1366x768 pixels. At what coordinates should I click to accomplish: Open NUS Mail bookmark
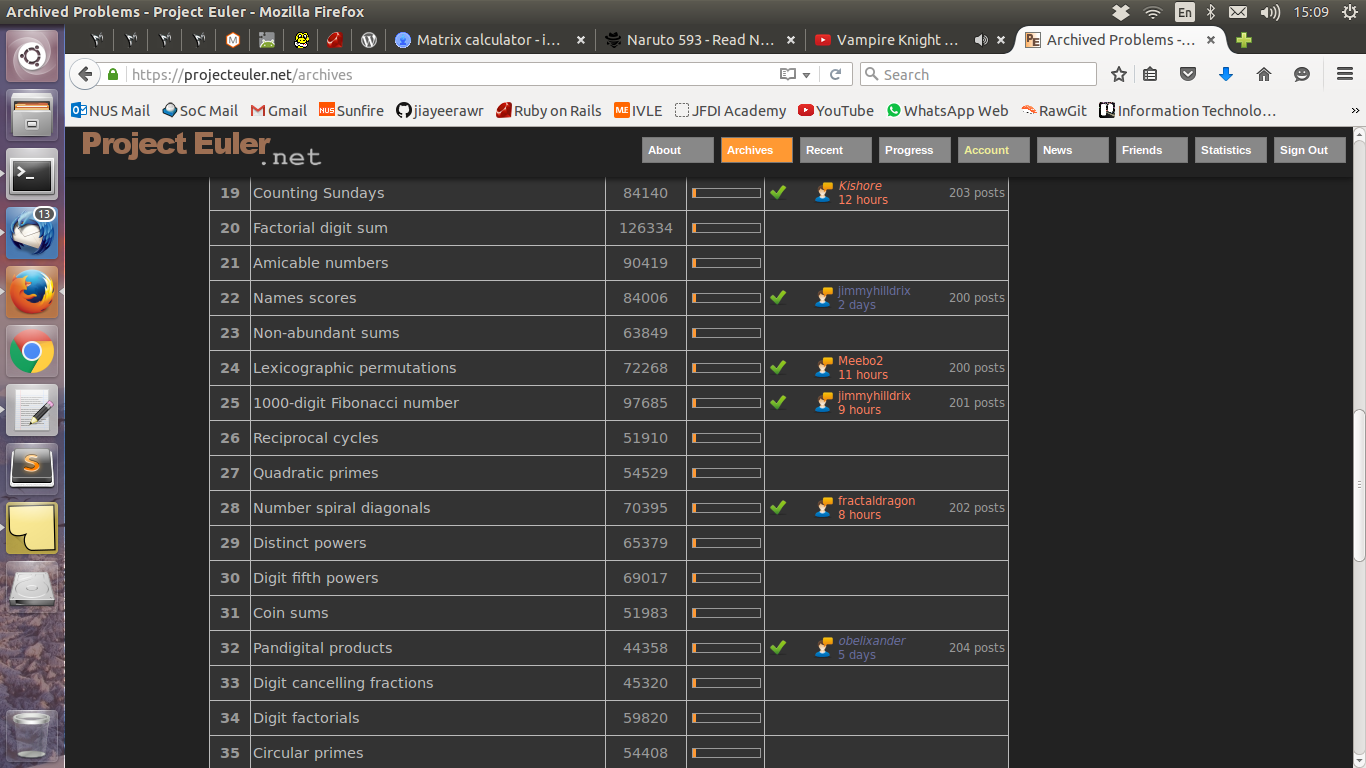click(111, 111)
